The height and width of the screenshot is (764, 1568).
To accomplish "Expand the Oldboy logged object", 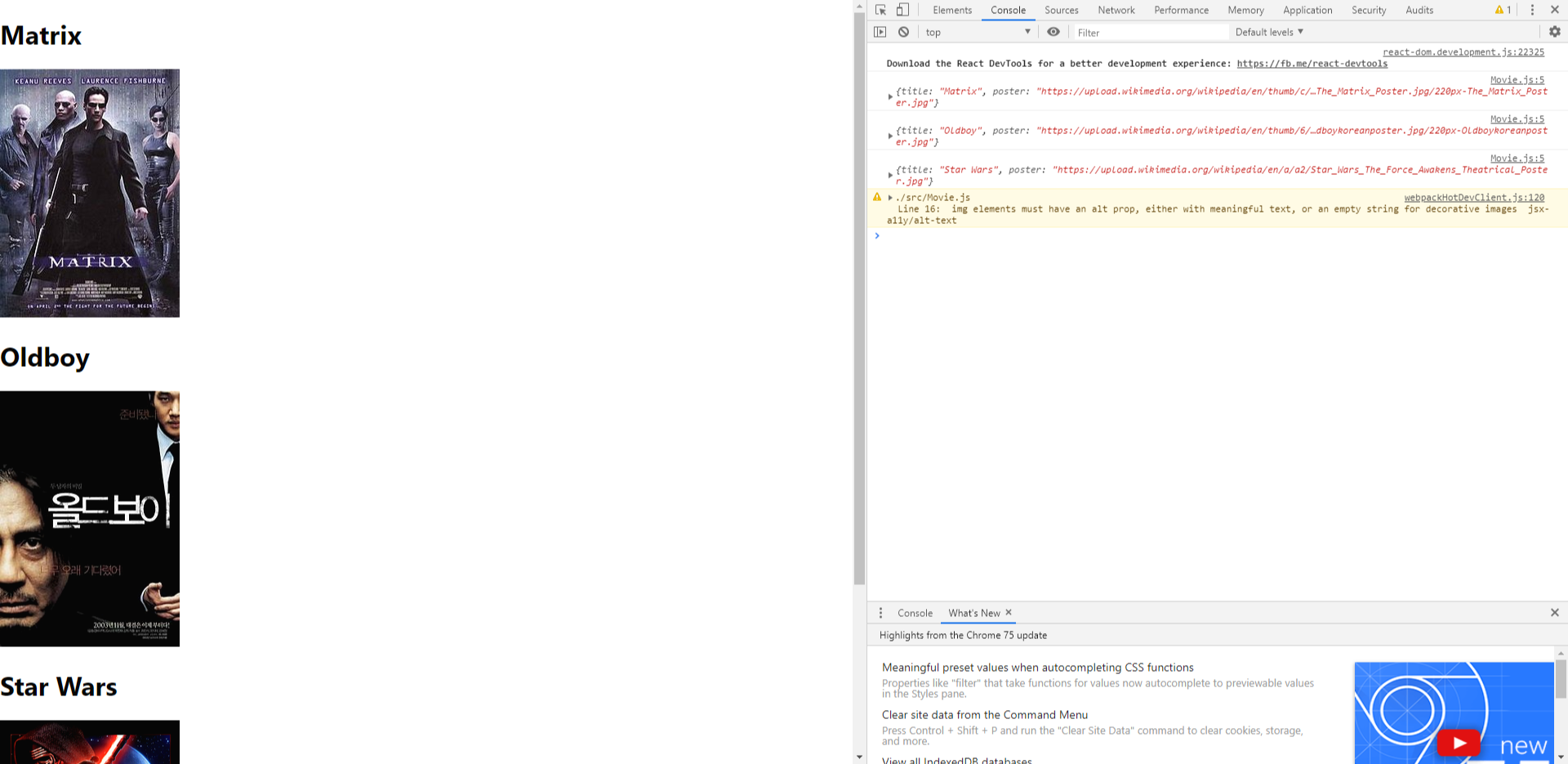I will (x=890, y=136).
